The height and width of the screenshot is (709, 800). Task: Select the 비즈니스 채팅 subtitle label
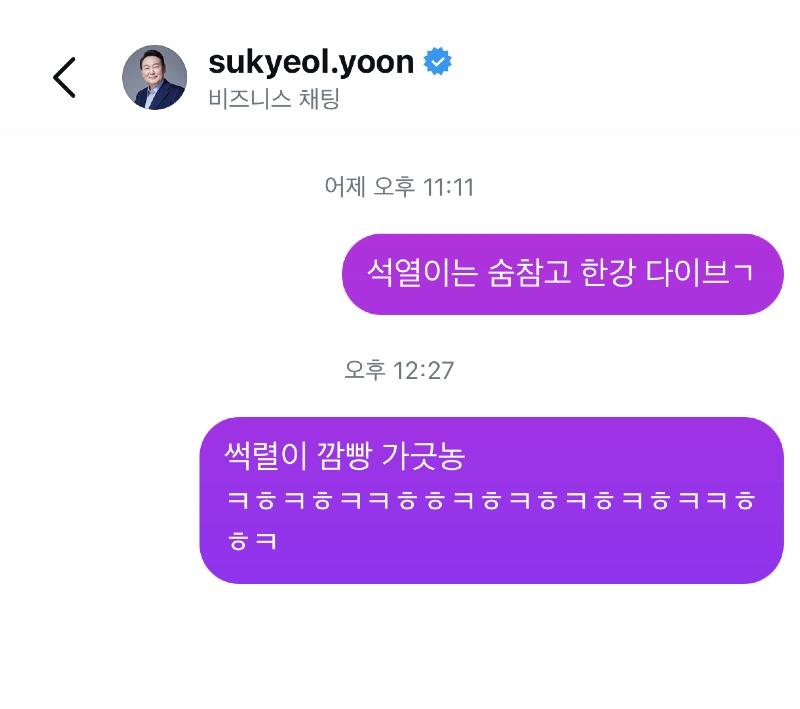[x=274, y=98]
